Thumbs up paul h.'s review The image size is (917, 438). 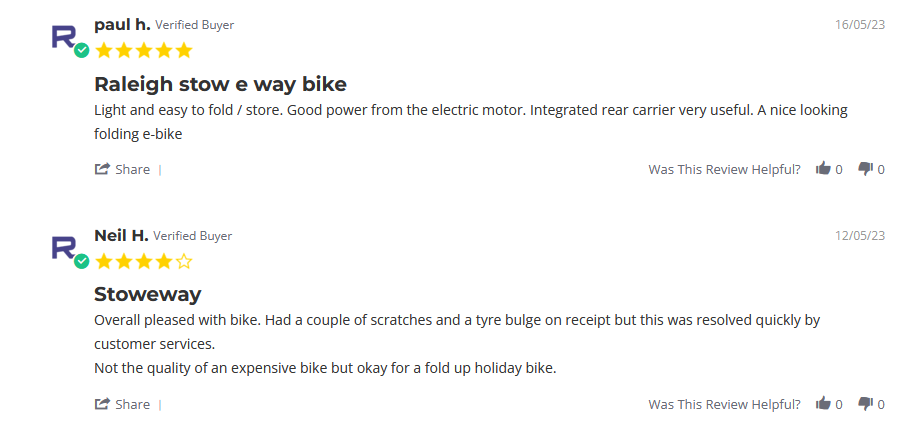pos(823,169)
